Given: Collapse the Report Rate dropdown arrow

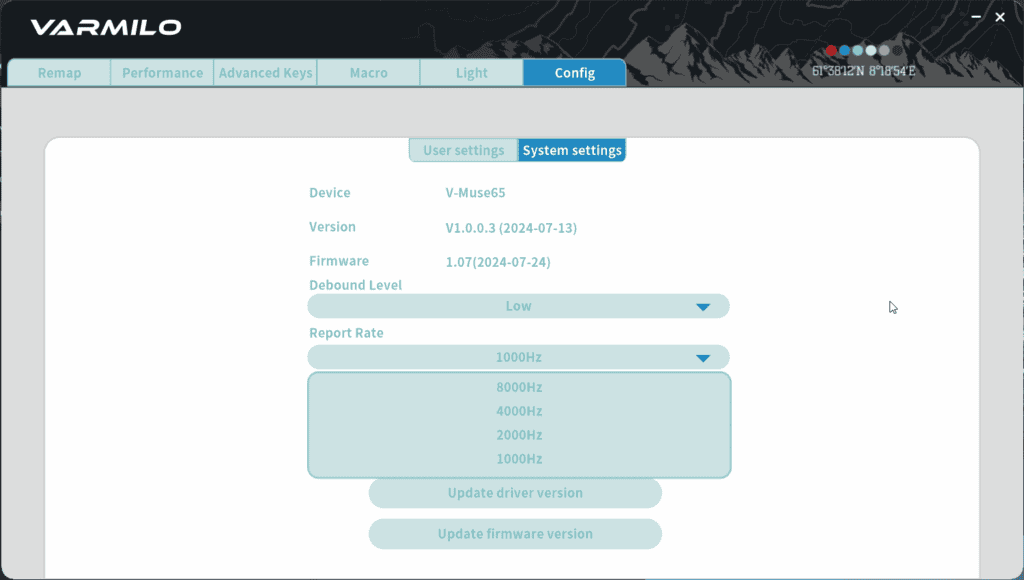Looking at the screenshot, I should [x=703, y=357].
